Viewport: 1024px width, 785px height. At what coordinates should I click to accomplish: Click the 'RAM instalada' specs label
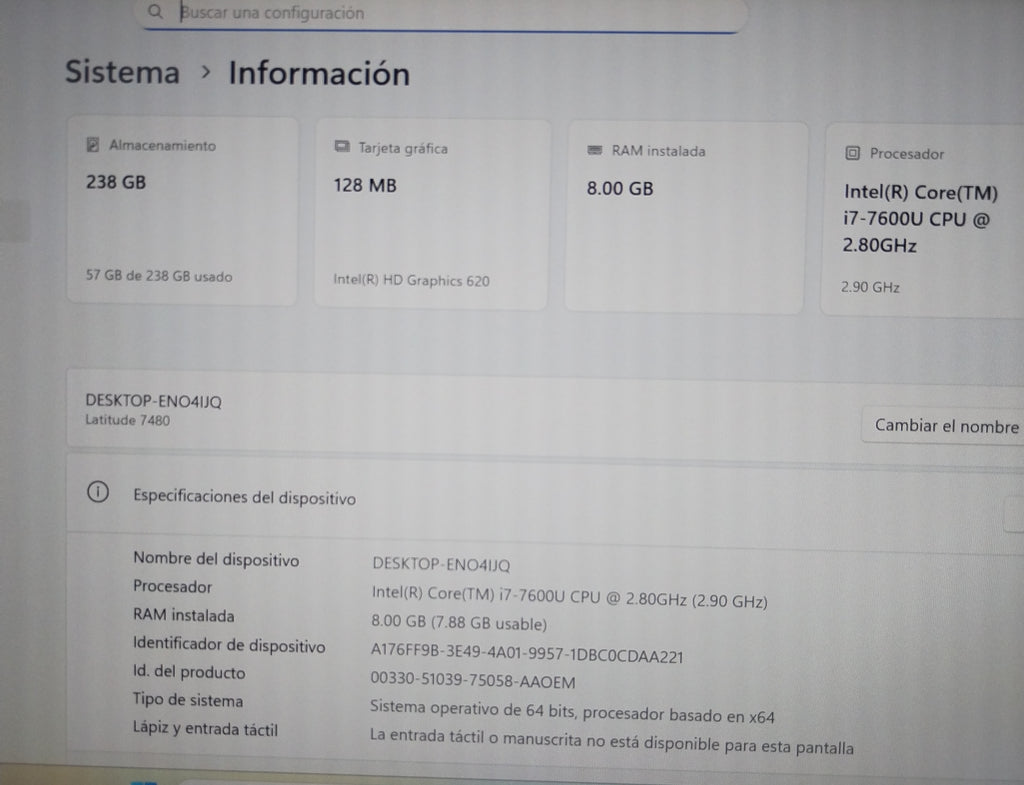[184, 615]
